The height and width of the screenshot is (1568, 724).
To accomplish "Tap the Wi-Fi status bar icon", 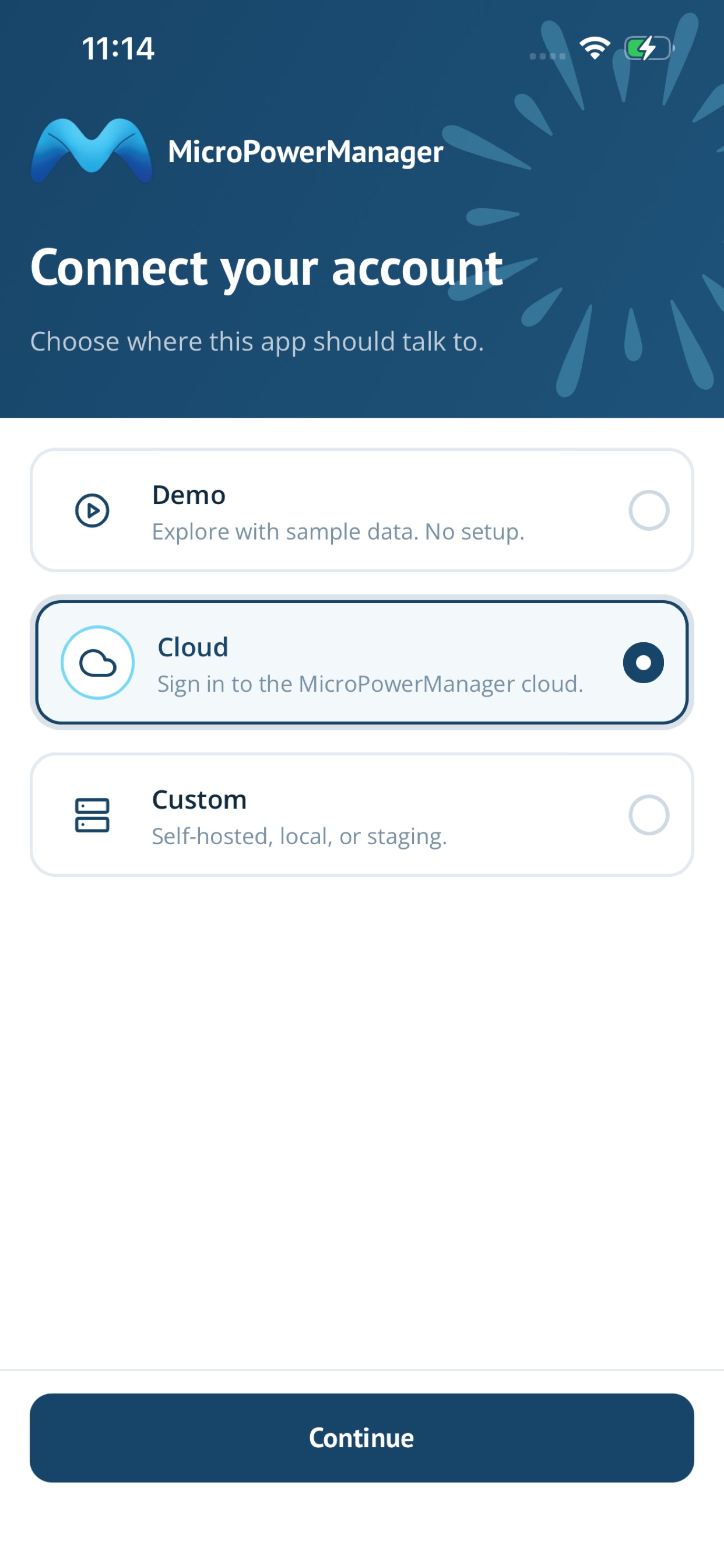I will [595, 48].
